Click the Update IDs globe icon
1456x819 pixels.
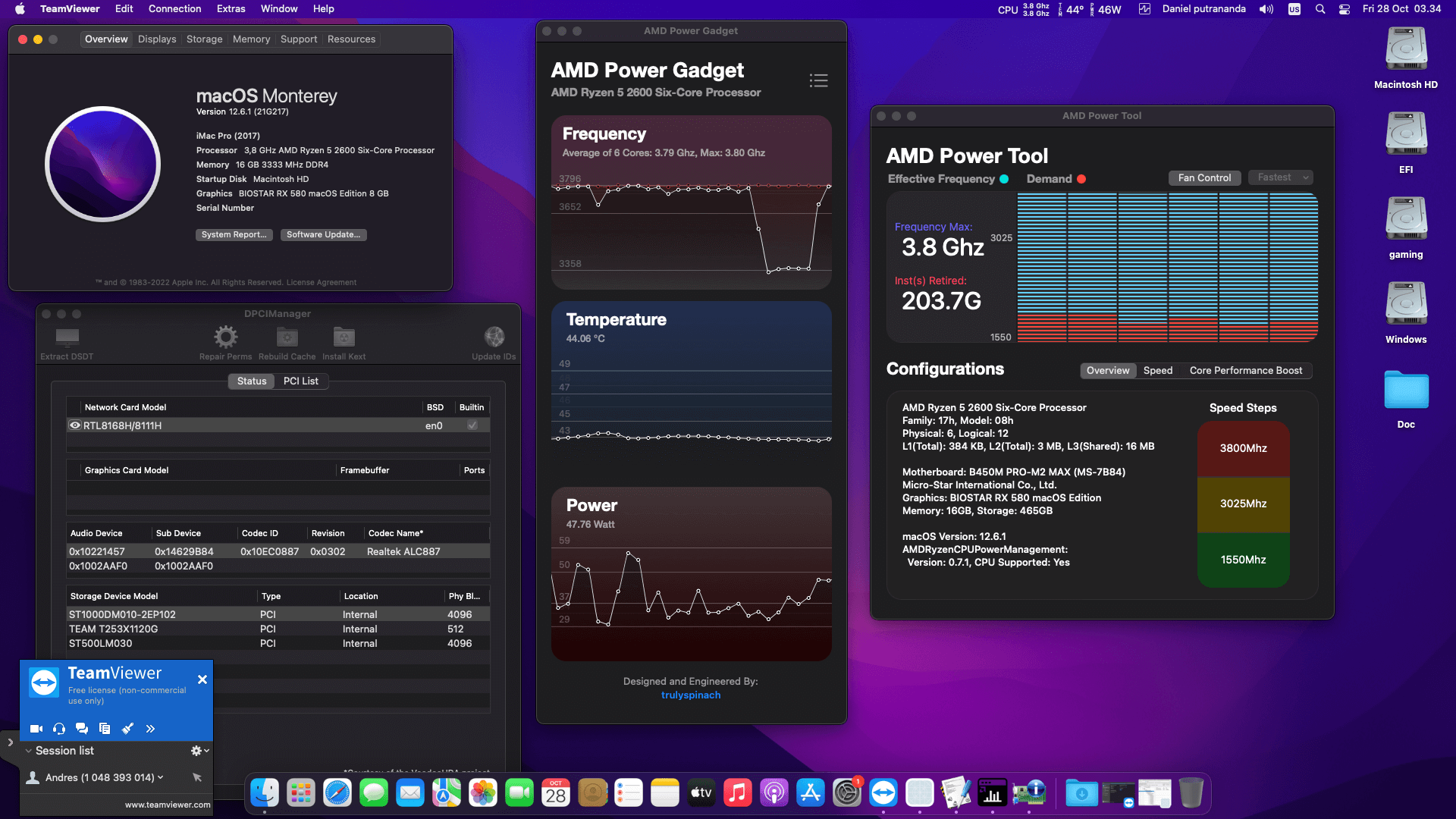(x=494, y=344)
